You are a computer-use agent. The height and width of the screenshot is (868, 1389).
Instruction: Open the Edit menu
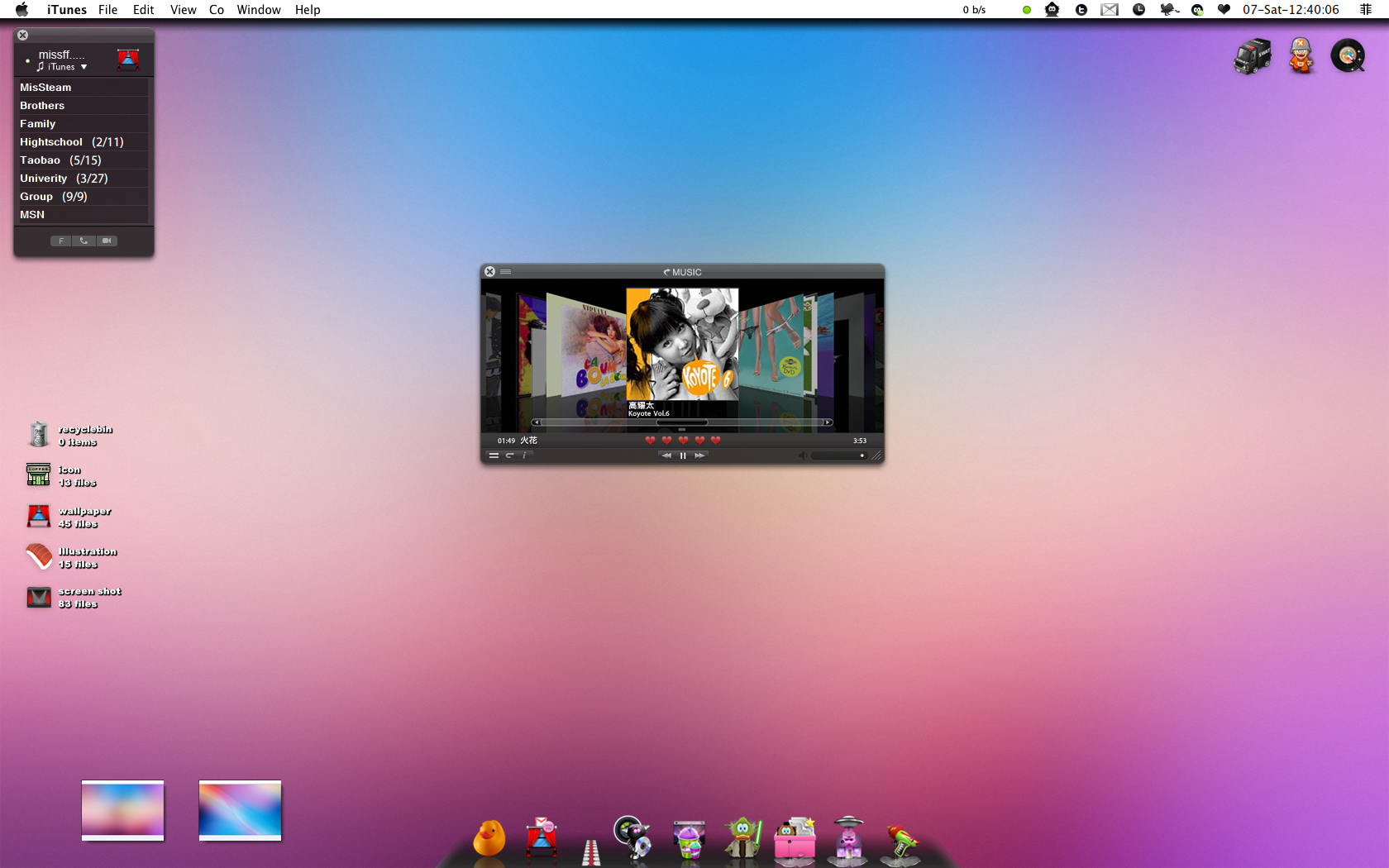pos(144,10)
